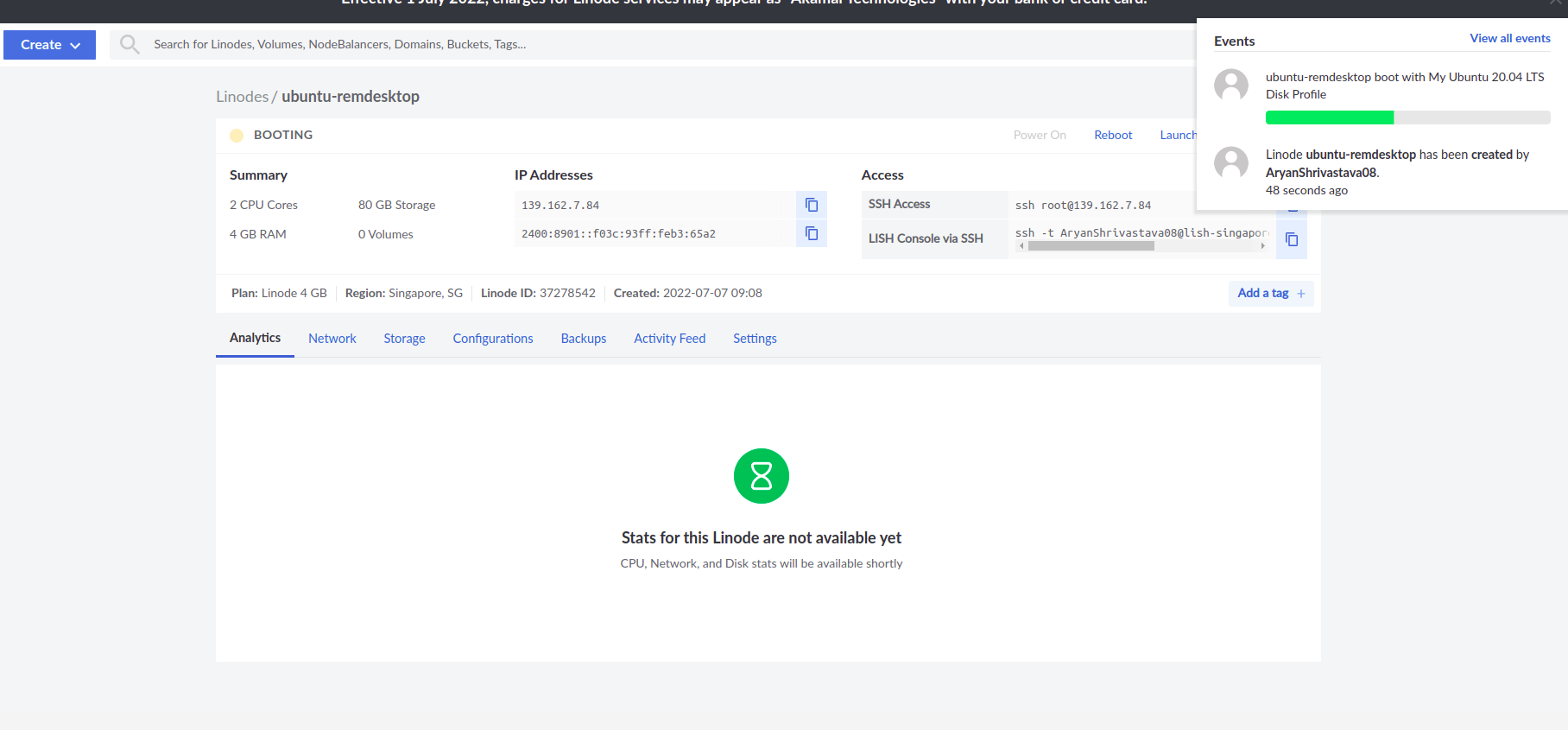Screen dimensions: 1568x730
Task: Click the '2 CPU Cores' summary text
Action: pos(263,205)
